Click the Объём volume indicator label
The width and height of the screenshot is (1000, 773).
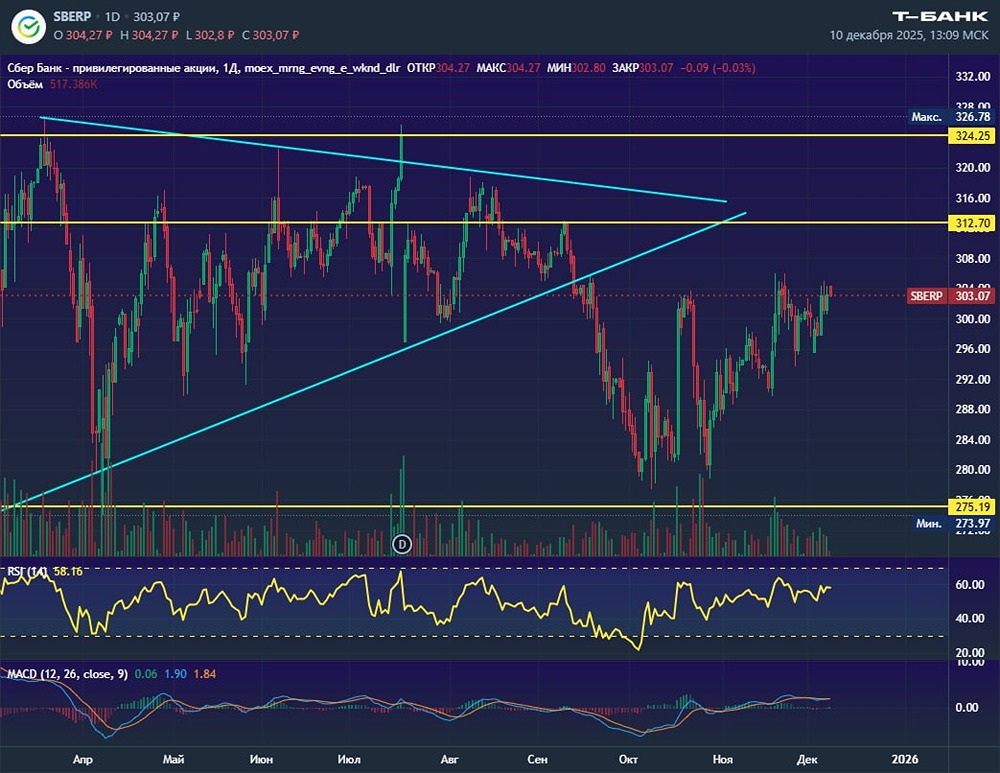coord(25,84)
